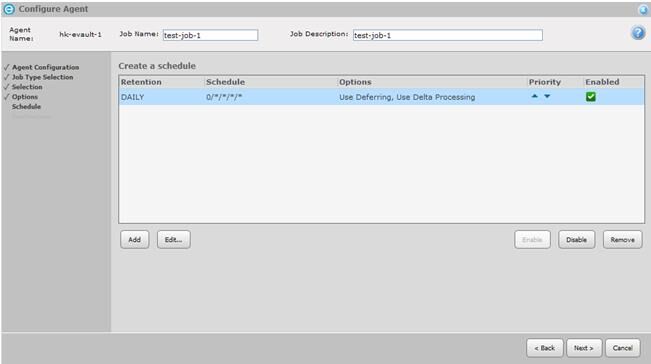
Task: Click Add to create a schedule
Action: 135,240
